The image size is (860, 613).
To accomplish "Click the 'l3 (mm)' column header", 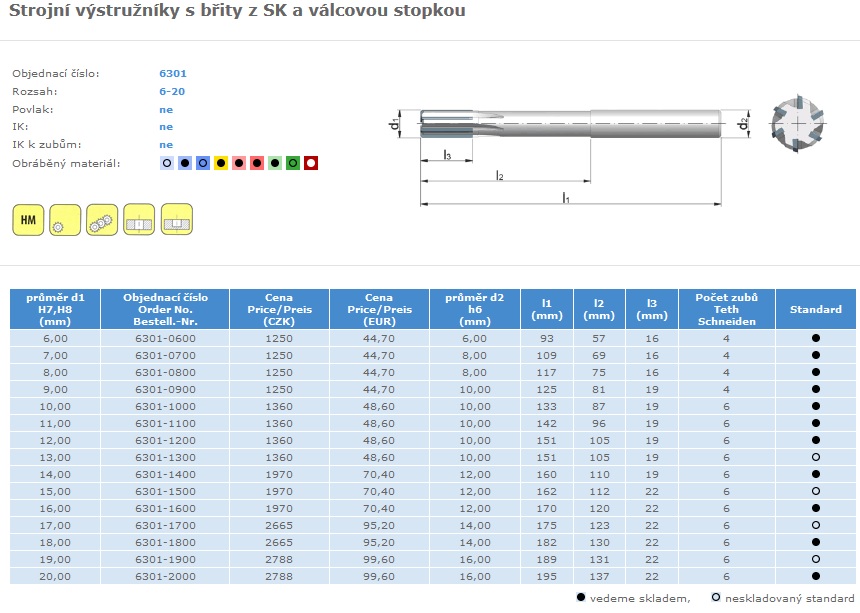I will [652, 309].
